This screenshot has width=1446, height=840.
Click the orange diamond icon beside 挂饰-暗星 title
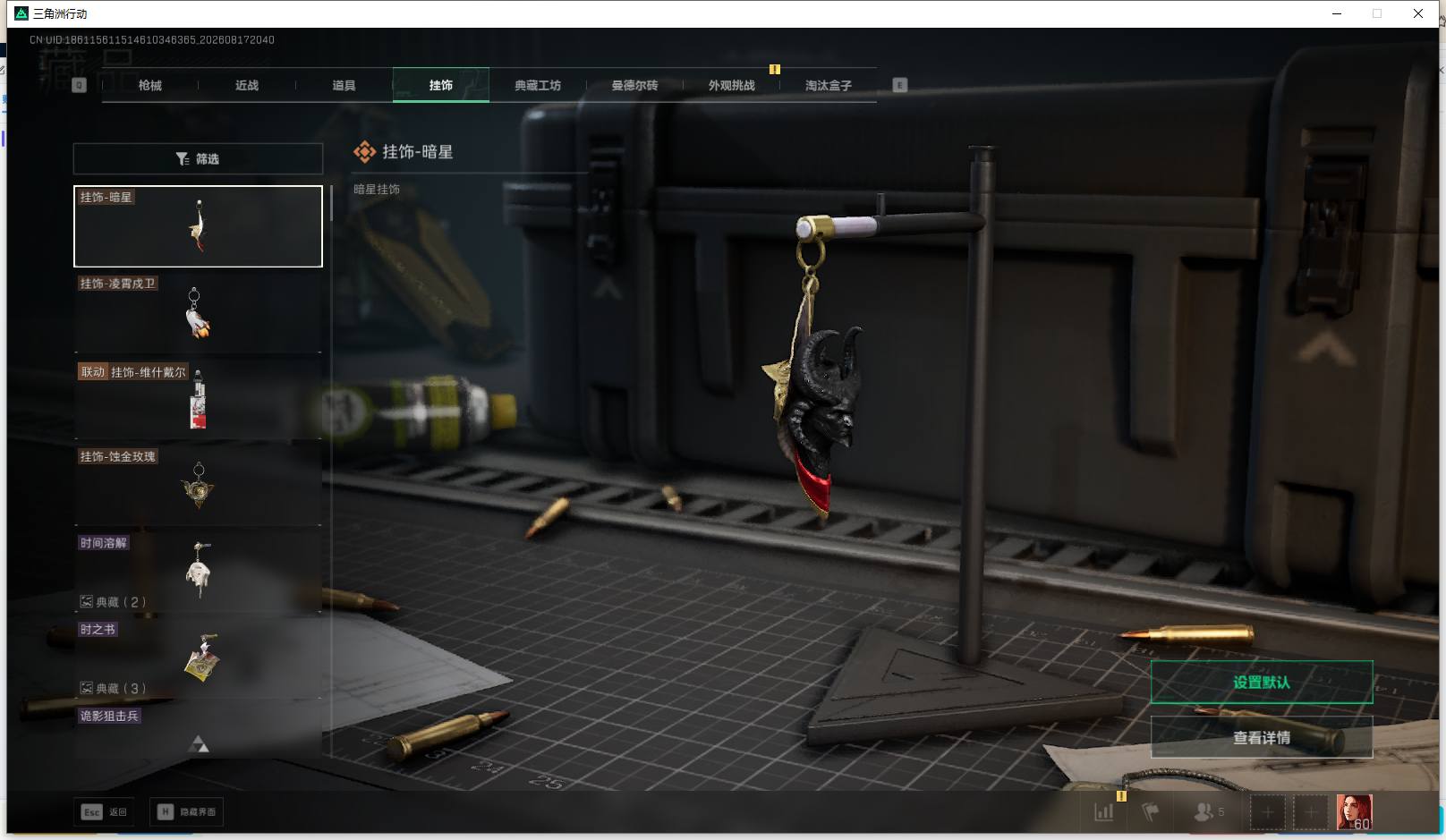click(364, 152)
